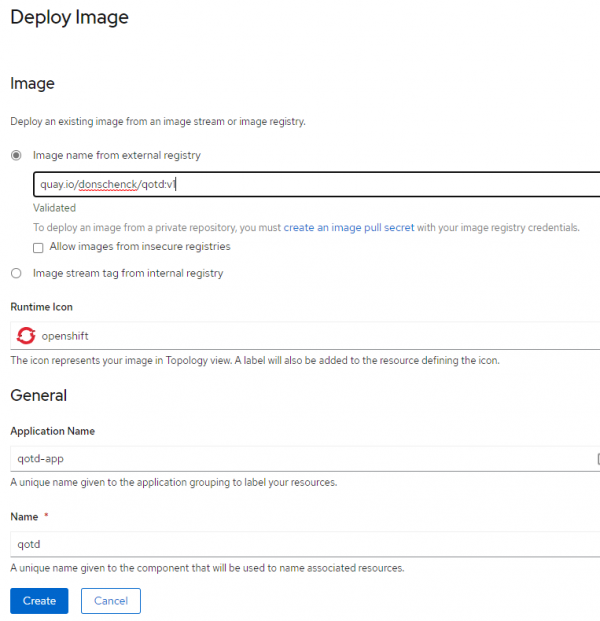Click the red OpenShift logo icon

coord(25,336)
